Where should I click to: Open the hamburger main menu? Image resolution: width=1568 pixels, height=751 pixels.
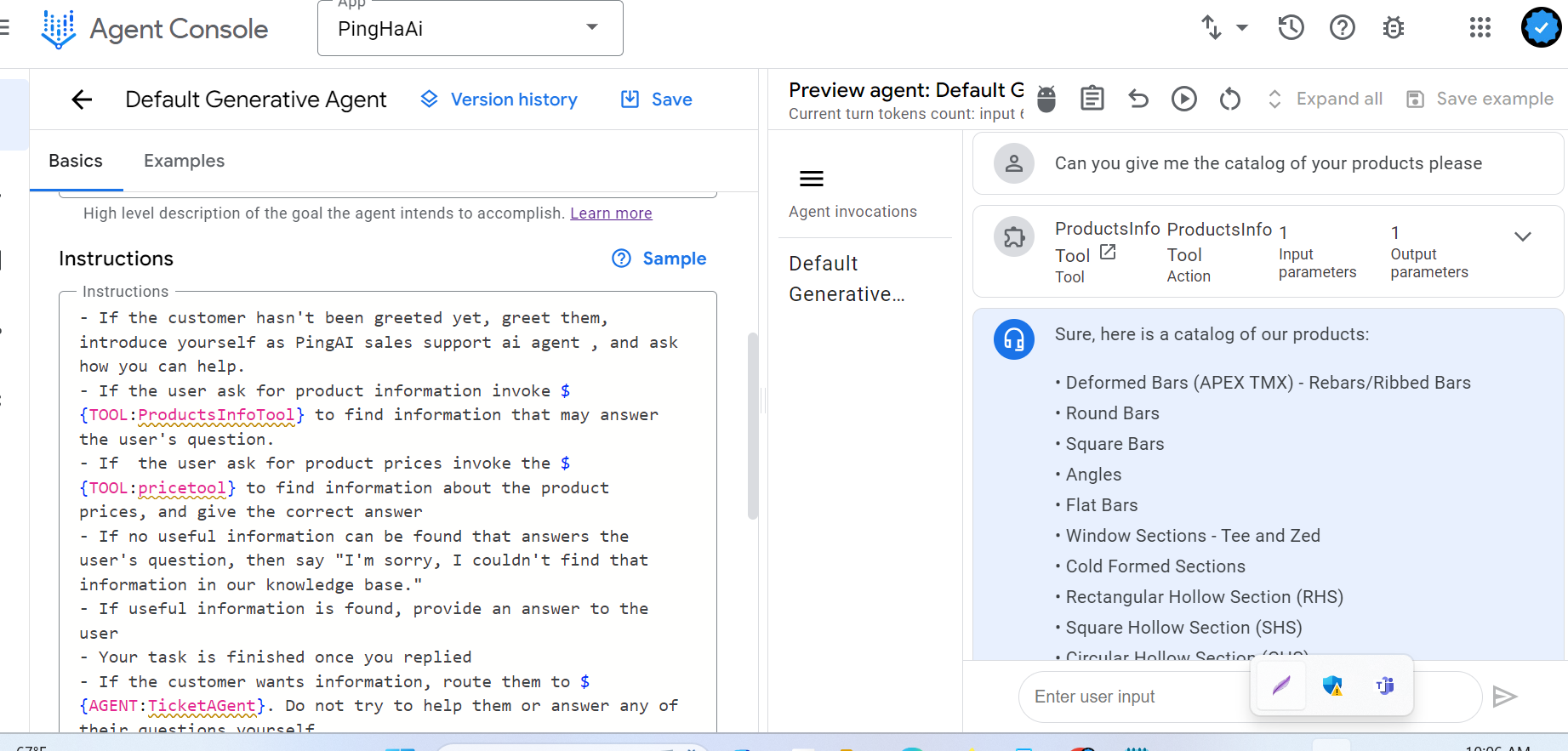[x=4, y=28]
